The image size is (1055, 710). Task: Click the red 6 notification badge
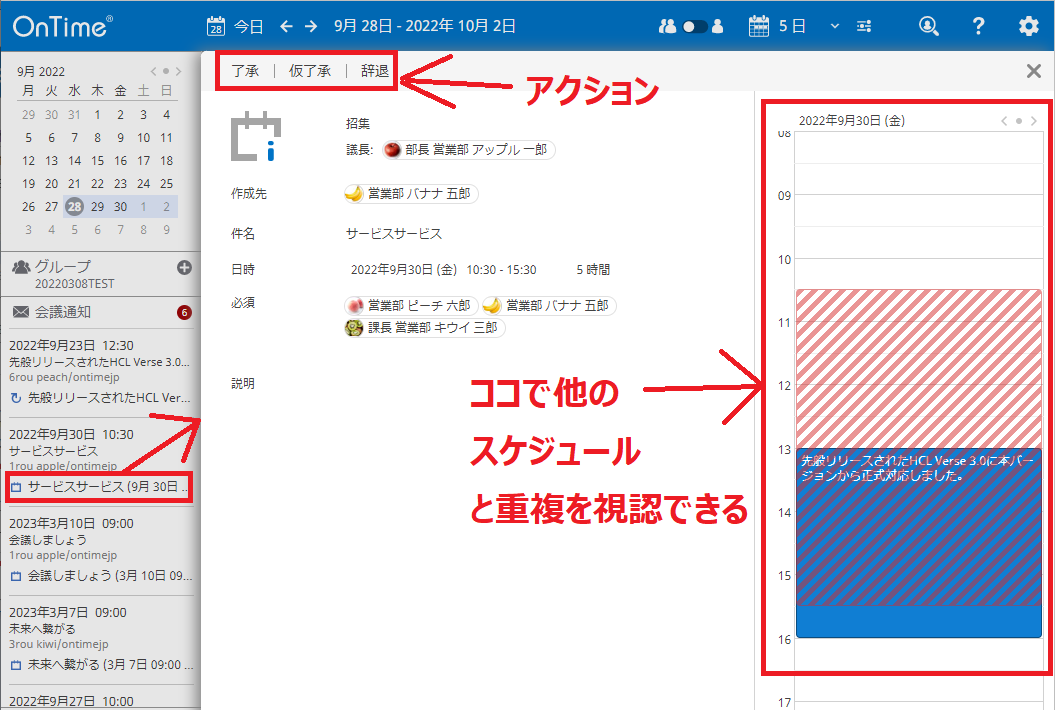[184, 312]
